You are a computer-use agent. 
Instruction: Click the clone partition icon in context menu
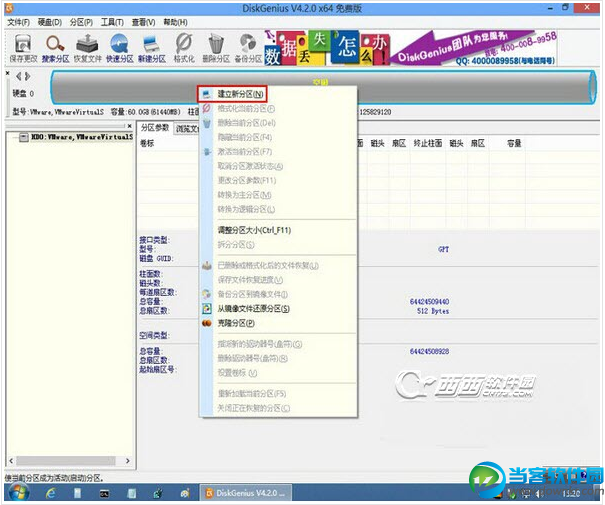click(207, 323)
